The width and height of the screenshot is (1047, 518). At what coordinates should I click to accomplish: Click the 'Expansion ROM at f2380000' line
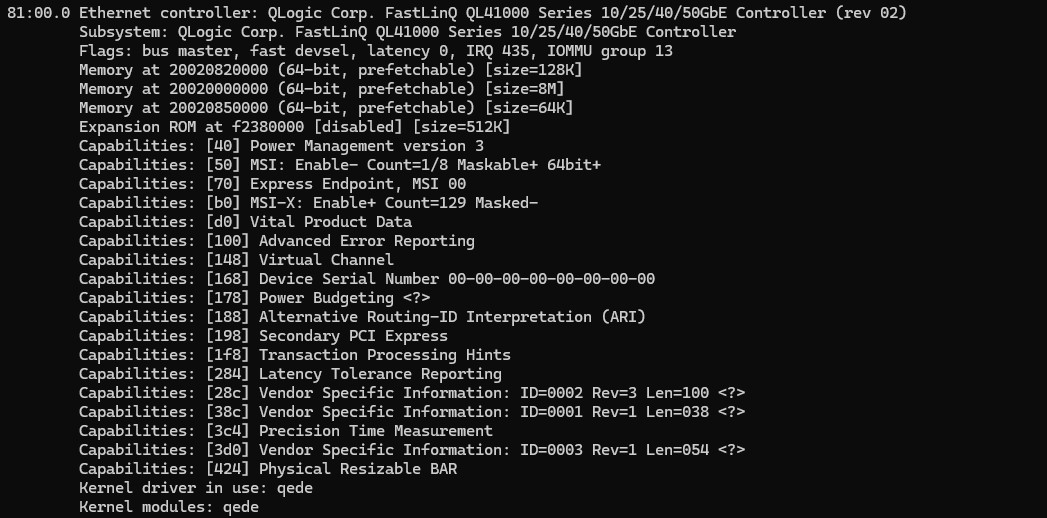[x=294, y=127]
